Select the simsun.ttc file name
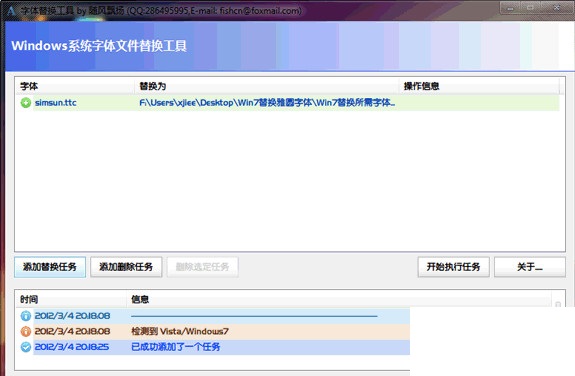The width and height of the screenshot is (575, 376). pos(56,103)
